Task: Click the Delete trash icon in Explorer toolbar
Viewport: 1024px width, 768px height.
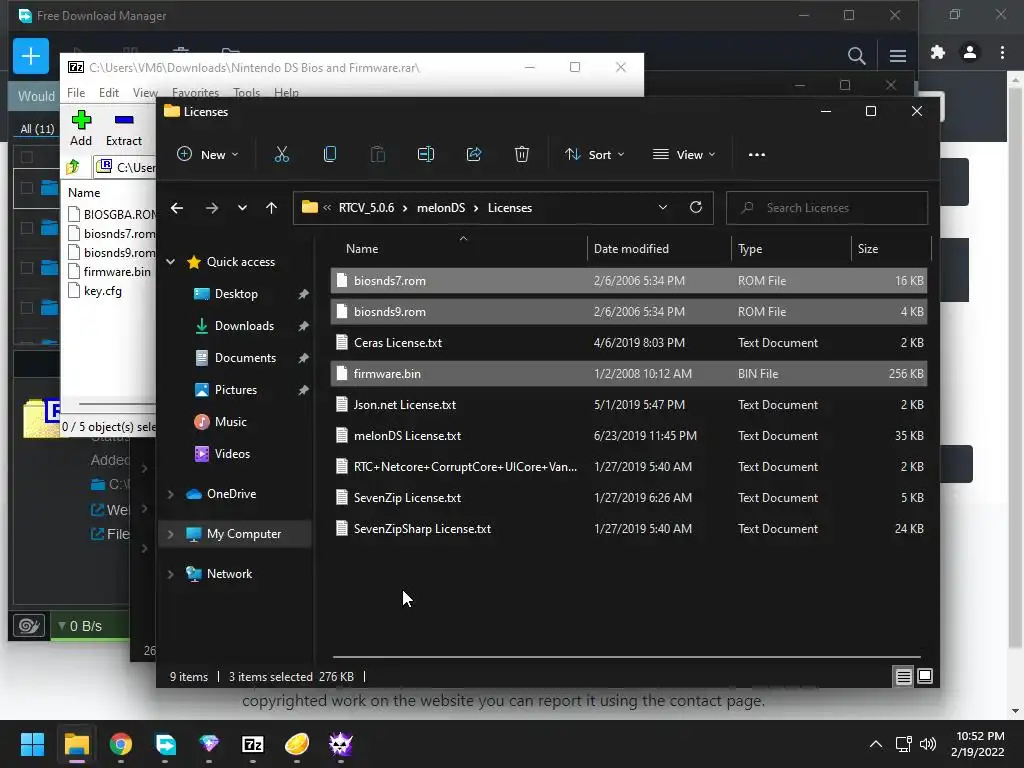Action: click(521, 155)
